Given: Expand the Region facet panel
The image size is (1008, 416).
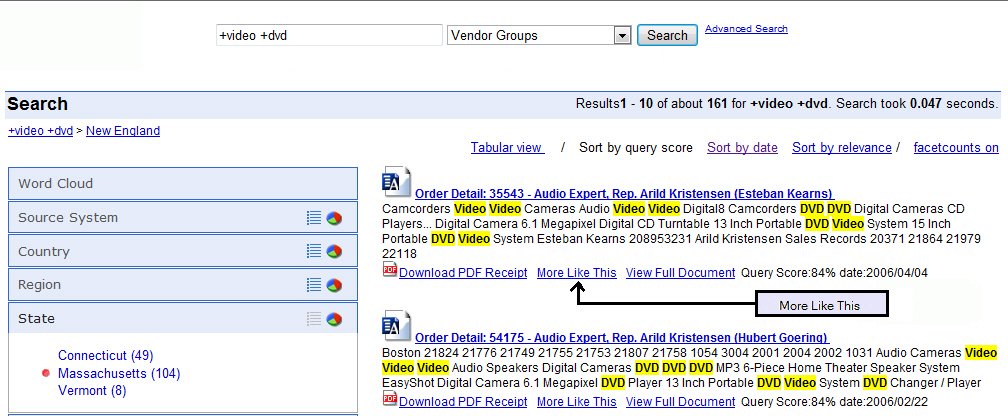Looking at the screenshot, I should click(183, 285).
